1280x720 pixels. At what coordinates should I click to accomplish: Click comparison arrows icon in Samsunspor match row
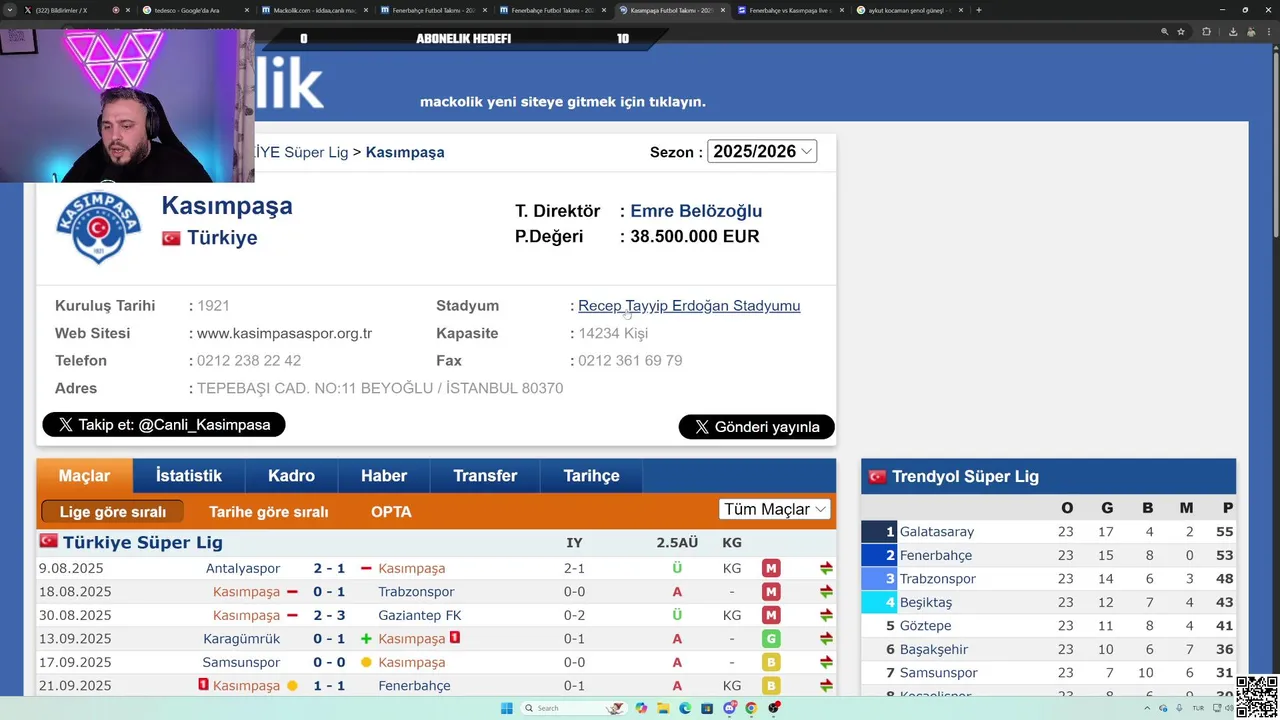(x=826, y=662)
